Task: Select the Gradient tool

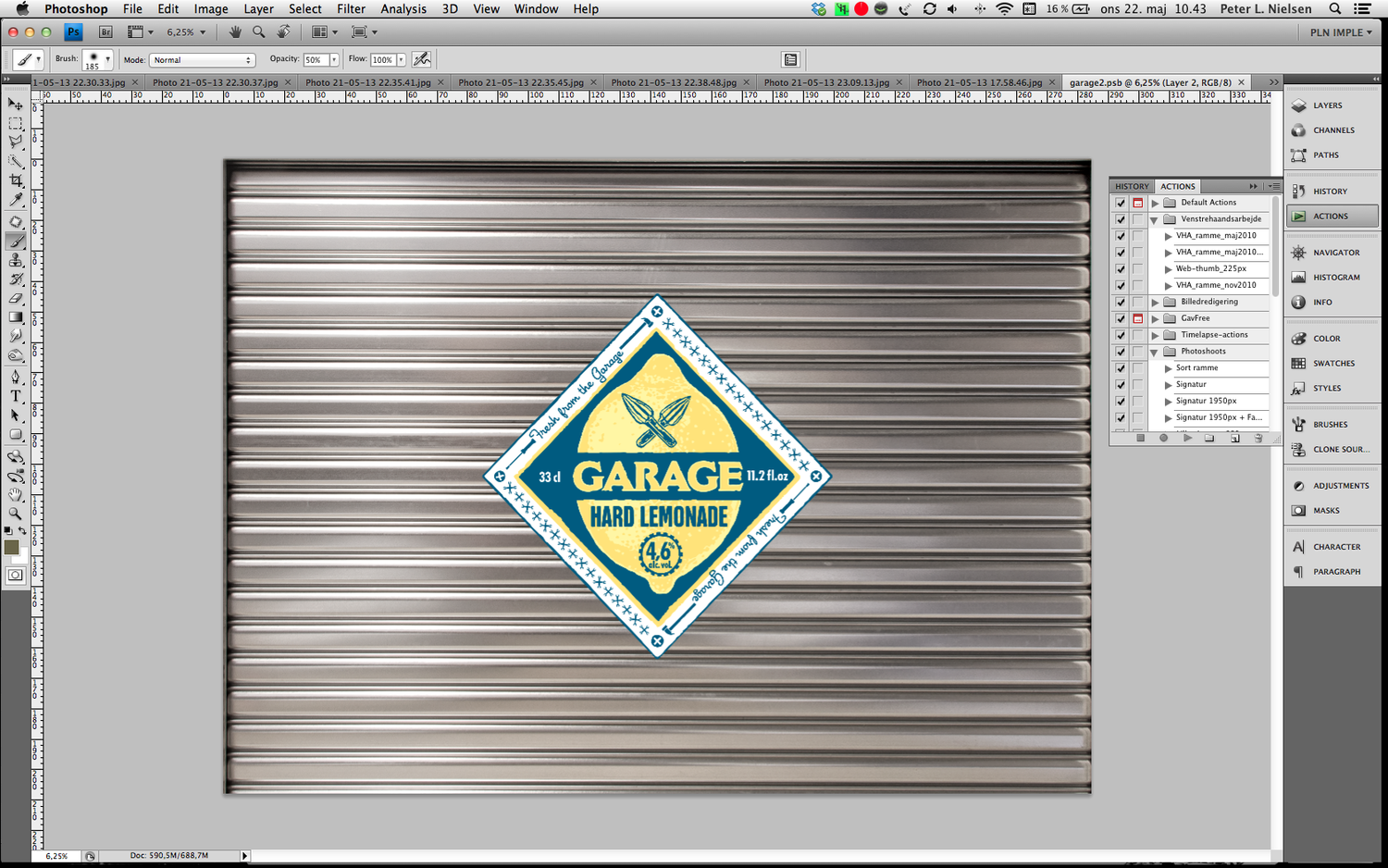Action: tap(16, 318)
